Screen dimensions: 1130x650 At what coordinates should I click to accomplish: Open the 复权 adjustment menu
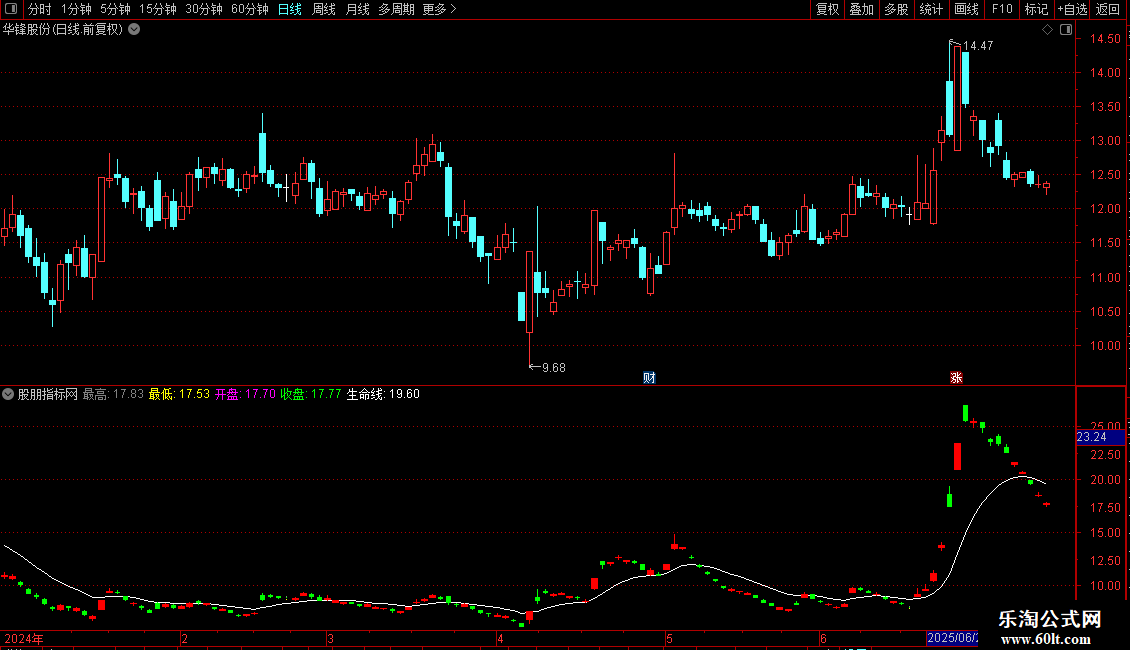tap(827, 9)
